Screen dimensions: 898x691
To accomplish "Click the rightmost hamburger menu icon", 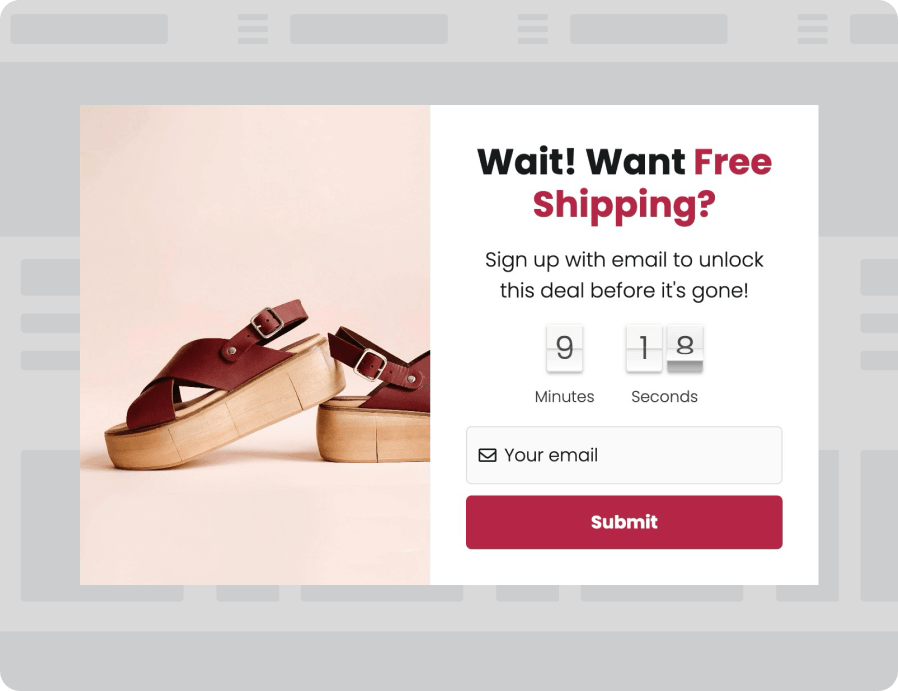I will tap(812, 29).
